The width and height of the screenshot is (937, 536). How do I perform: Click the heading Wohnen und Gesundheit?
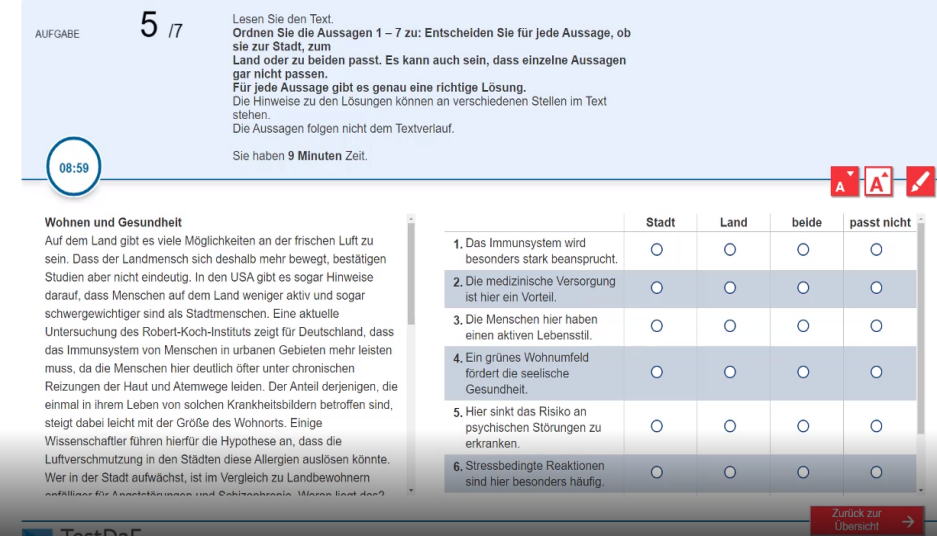(x=113, y=222)
